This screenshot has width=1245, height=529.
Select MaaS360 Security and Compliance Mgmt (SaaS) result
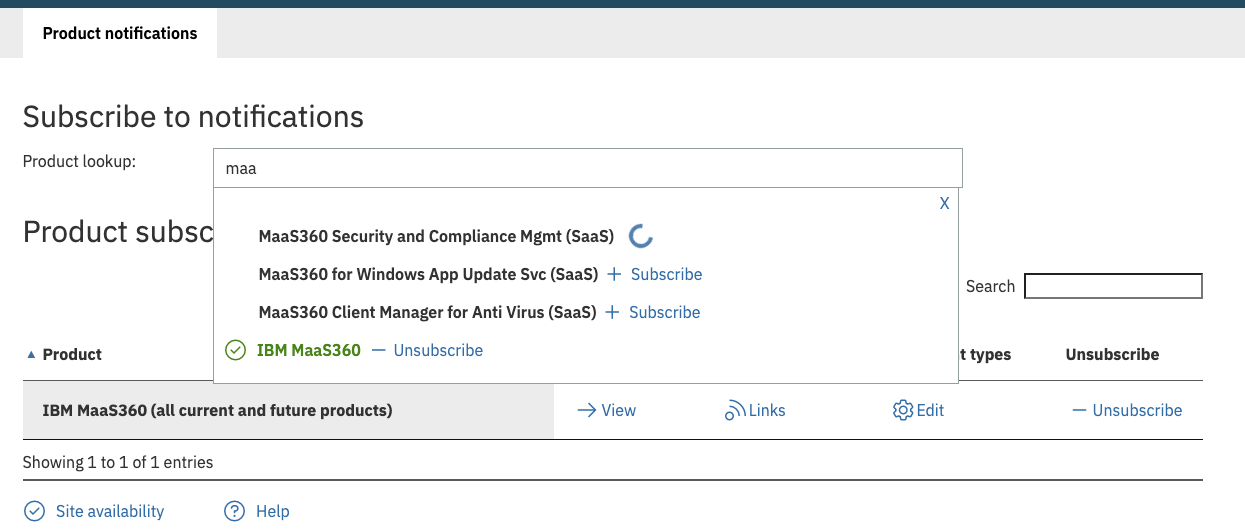tap(436, 237)
